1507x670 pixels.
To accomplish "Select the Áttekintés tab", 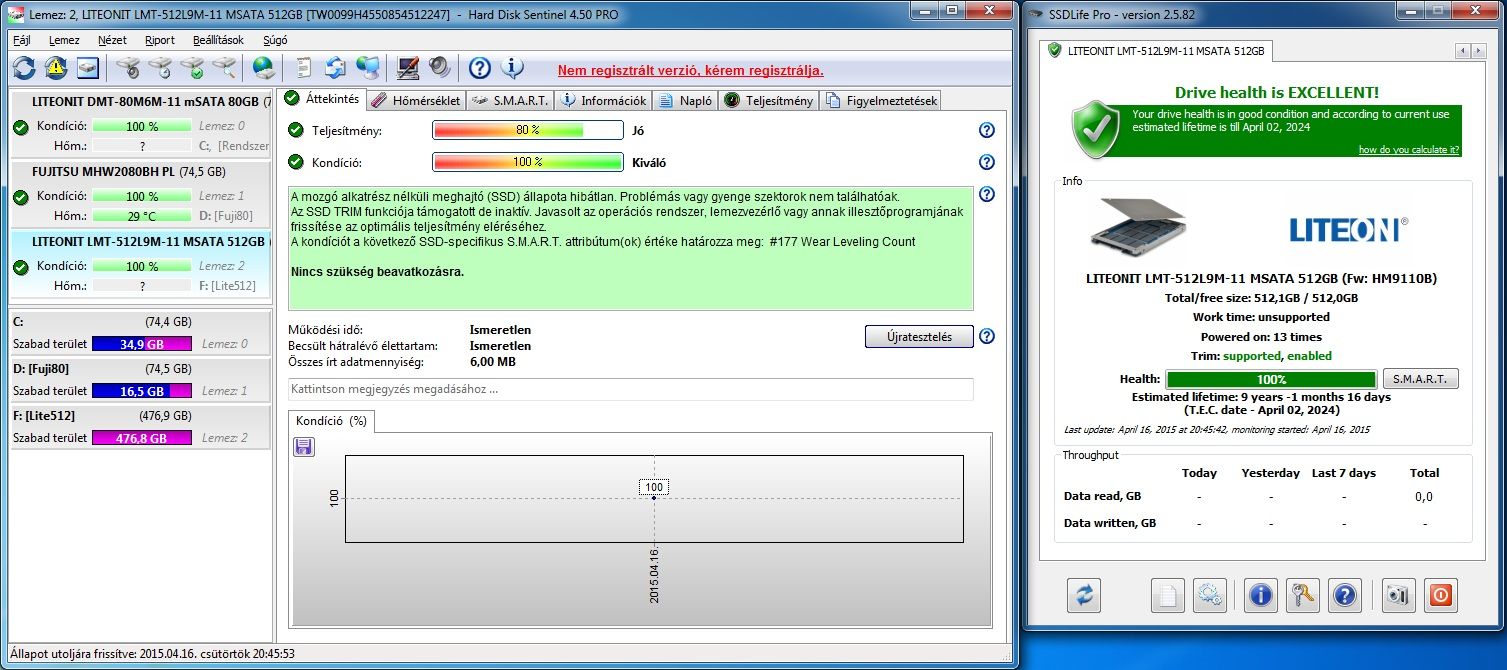I will click(x=321, y=99).
